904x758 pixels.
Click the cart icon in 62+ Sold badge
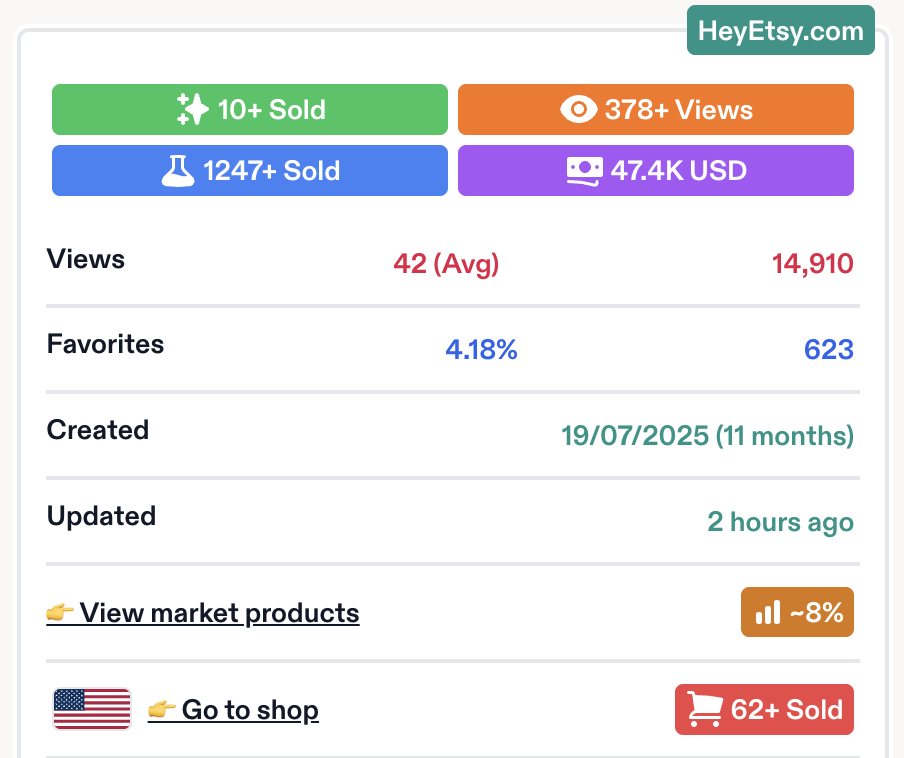(705, 710)
